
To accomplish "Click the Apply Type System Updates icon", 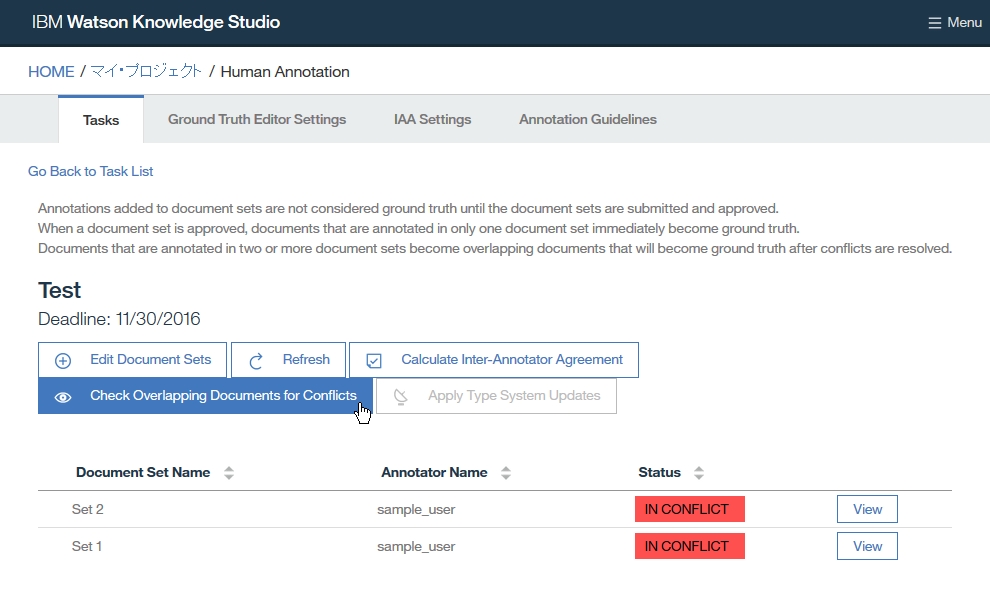I will point(400,396).
